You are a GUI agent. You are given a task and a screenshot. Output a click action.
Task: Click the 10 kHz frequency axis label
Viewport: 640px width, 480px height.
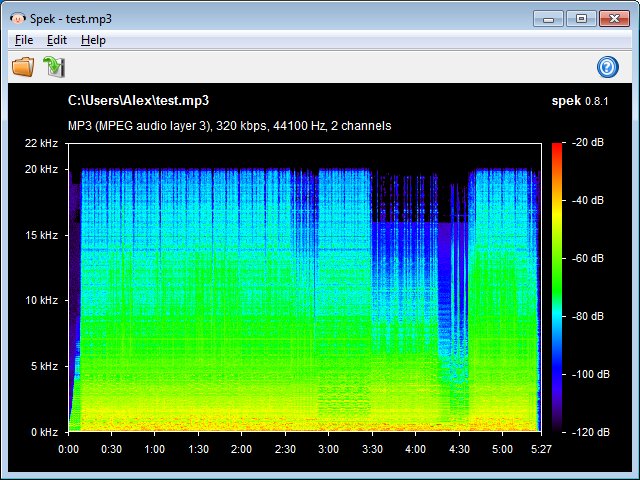(x=41, y=301)
